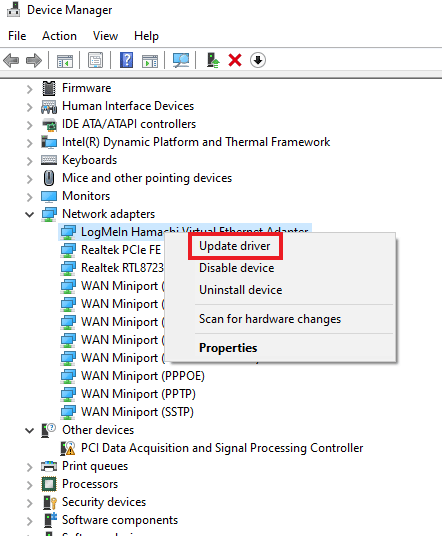The image size is (442, 536).
Task: Click the Processors category icon
Action: [49, 484]
